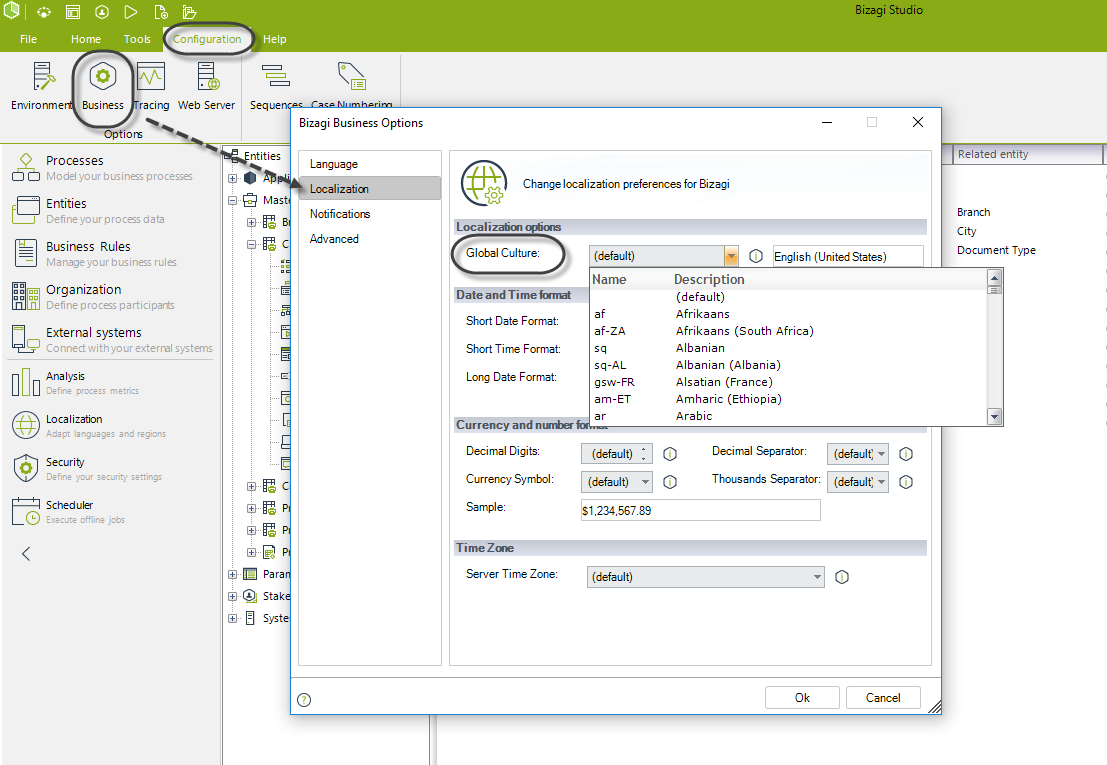Expand the System tree node
This screenshot has height=765, width=1107.
(x=232, y=618)
